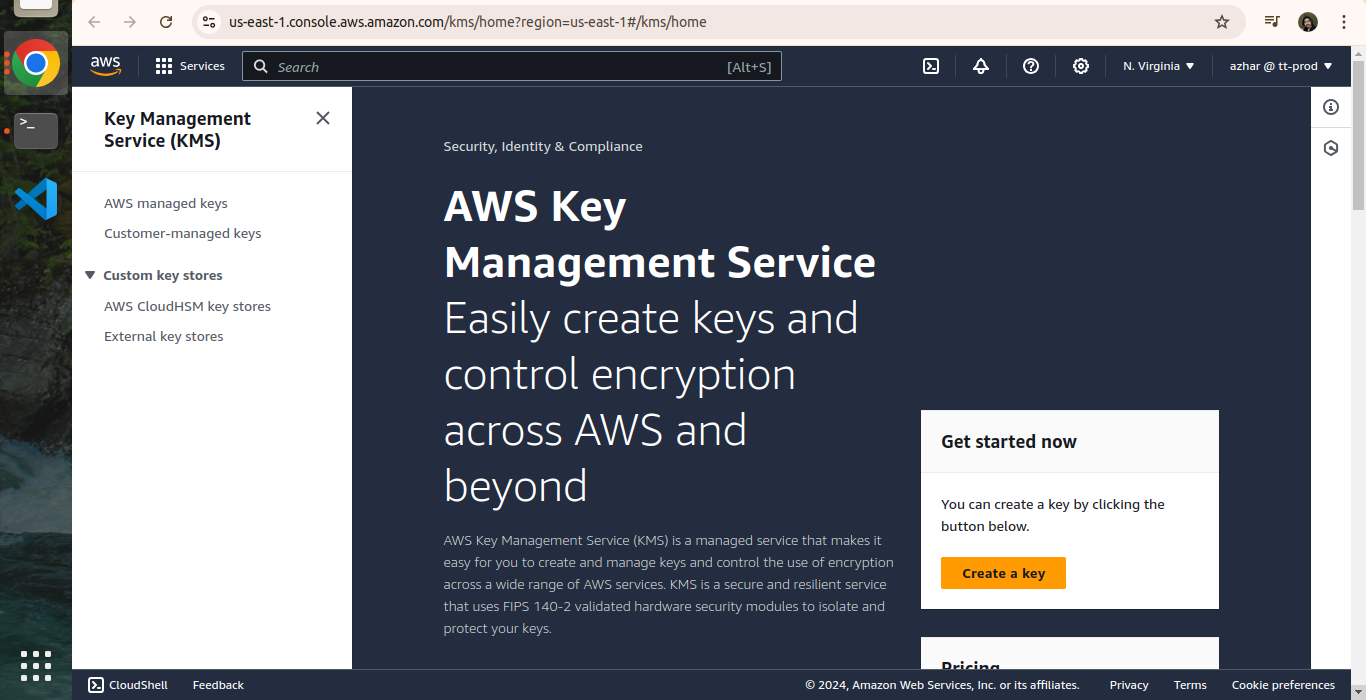Screen dimensions: 1366x700
Task: Launch Terminal from the dock
Action: pyautogui.click(x=36, y=130)
